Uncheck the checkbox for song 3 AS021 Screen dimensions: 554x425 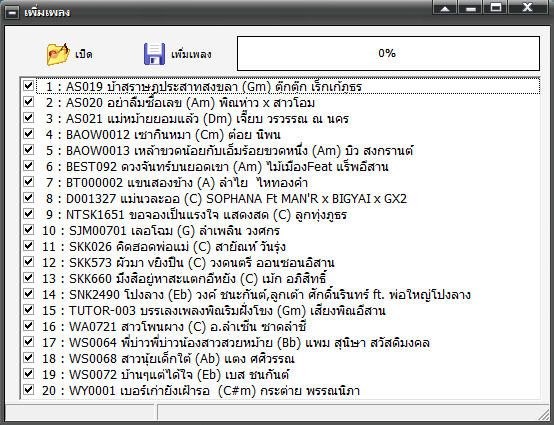pyautogui.click(x=28, y=118)
